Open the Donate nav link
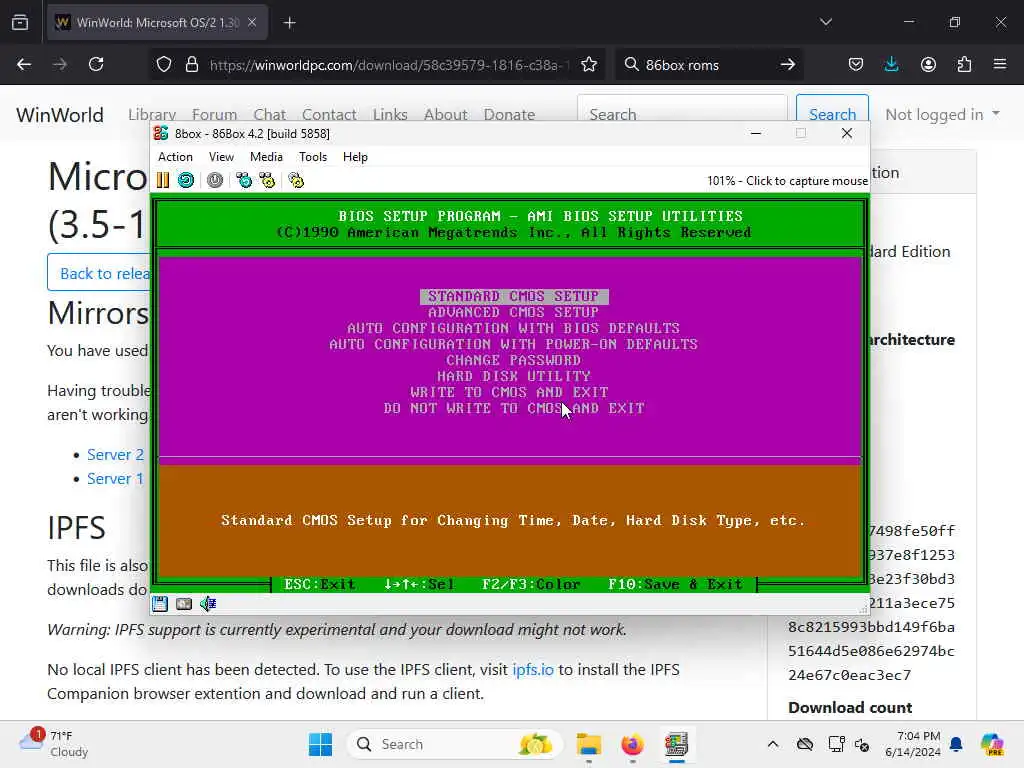The image size is (1024, 768). tap(509, 115)
